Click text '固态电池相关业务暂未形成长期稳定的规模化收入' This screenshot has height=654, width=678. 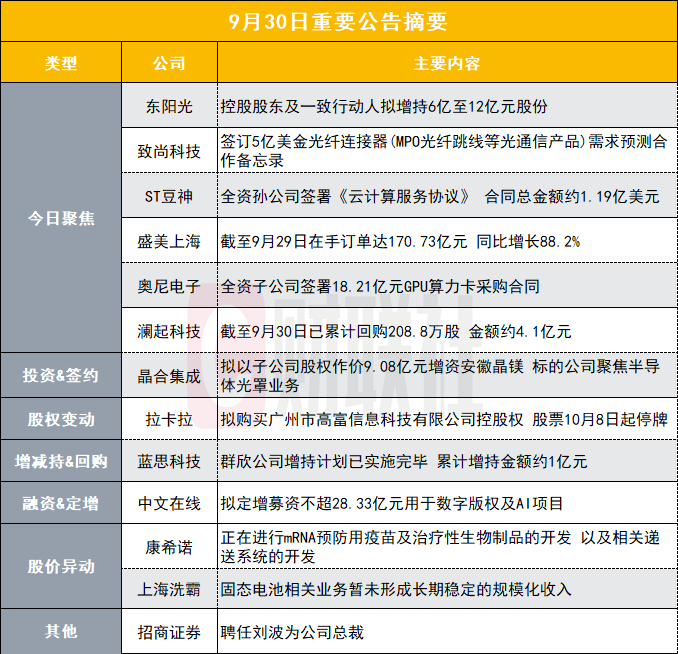396,589
